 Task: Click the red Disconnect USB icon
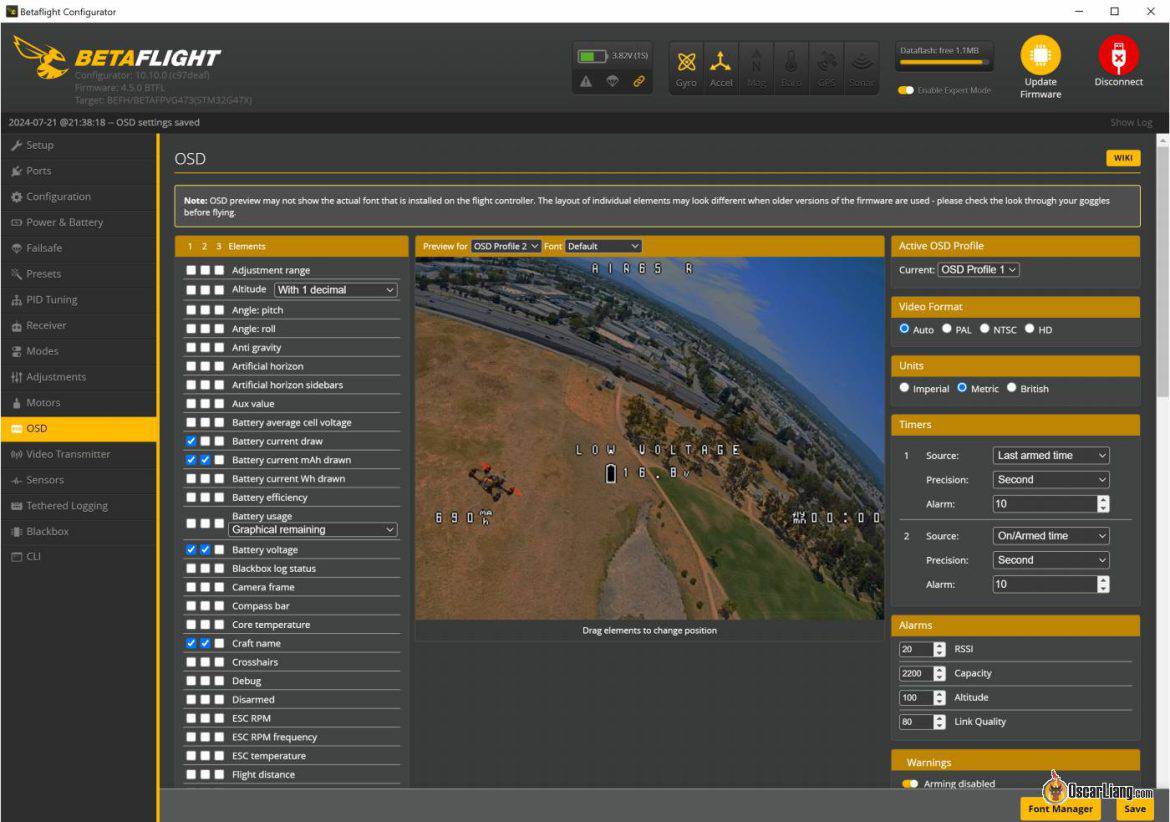pyautogui.click(x=1118, y=54)
